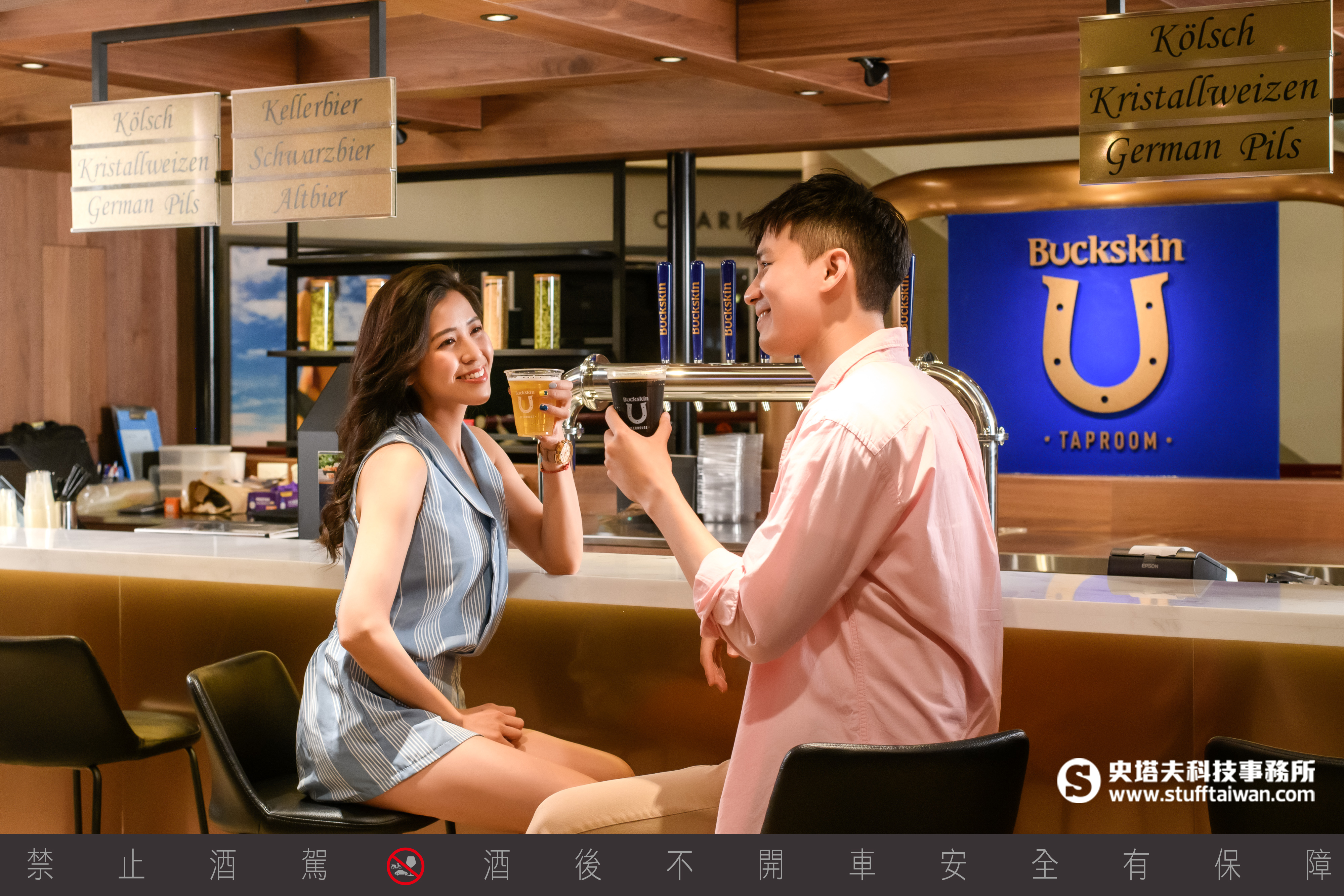
Task: Select "Kölsch" on the silver hanging sign
Action: (x=143, y=119)
